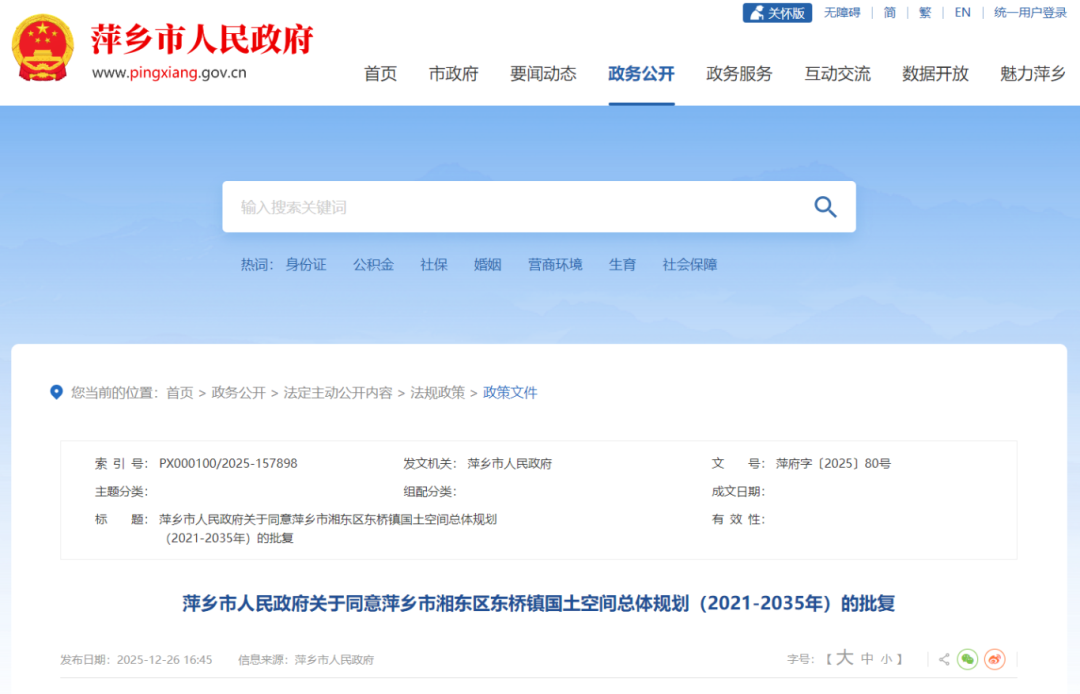Select document number 萍府字〔2025〕80号
1080x694 pixels.
click(833, 463)
